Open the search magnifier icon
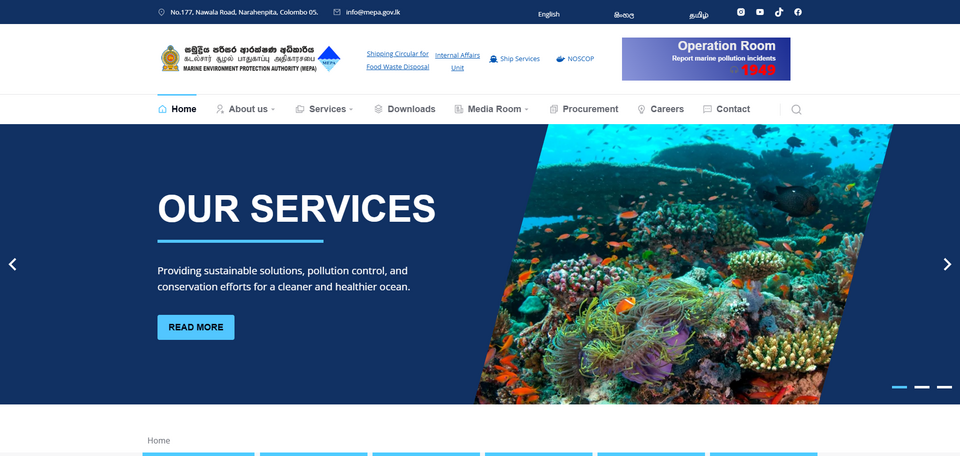 796,110
